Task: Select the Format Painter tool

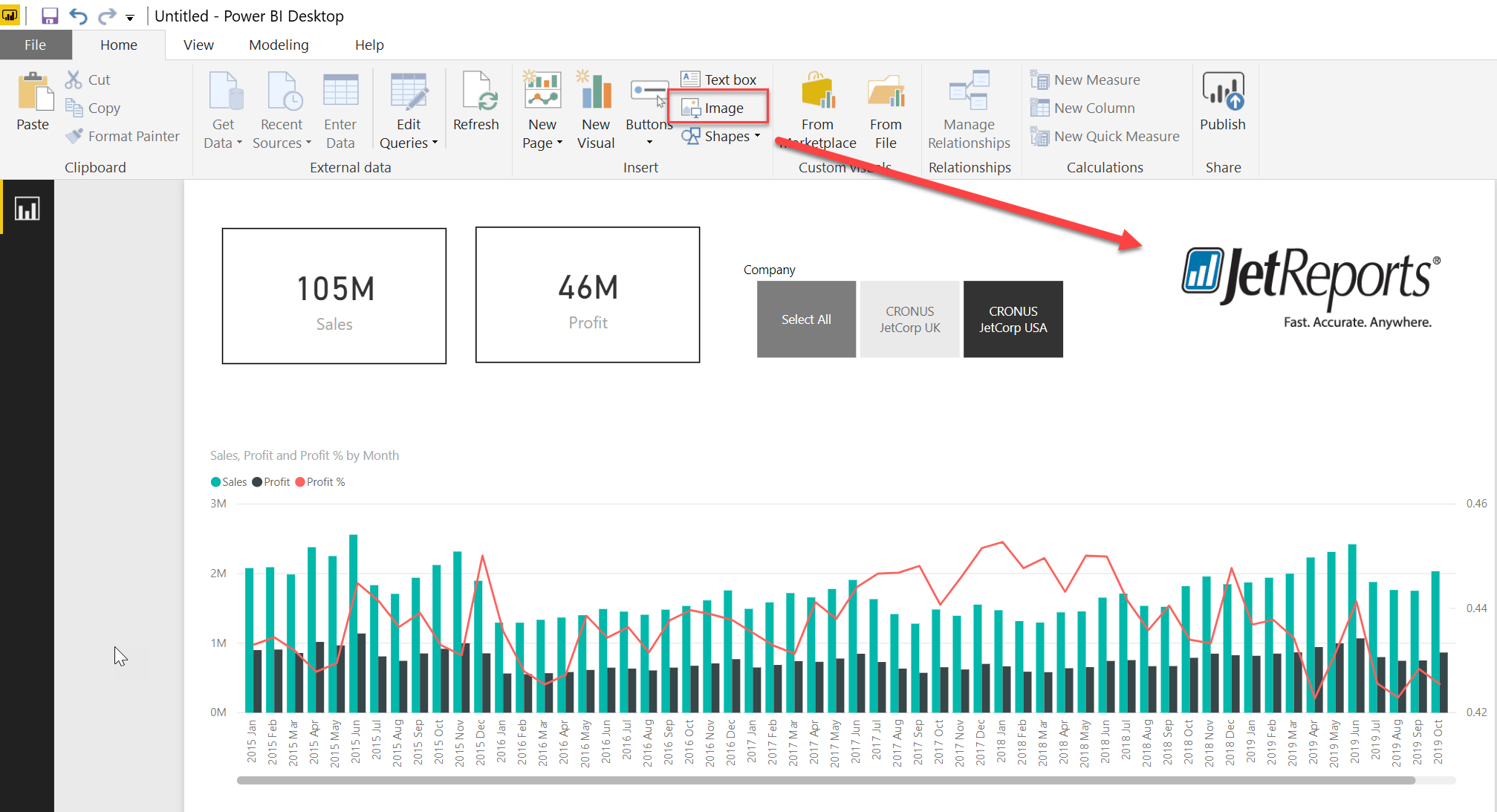Action: tap(123, 136)
